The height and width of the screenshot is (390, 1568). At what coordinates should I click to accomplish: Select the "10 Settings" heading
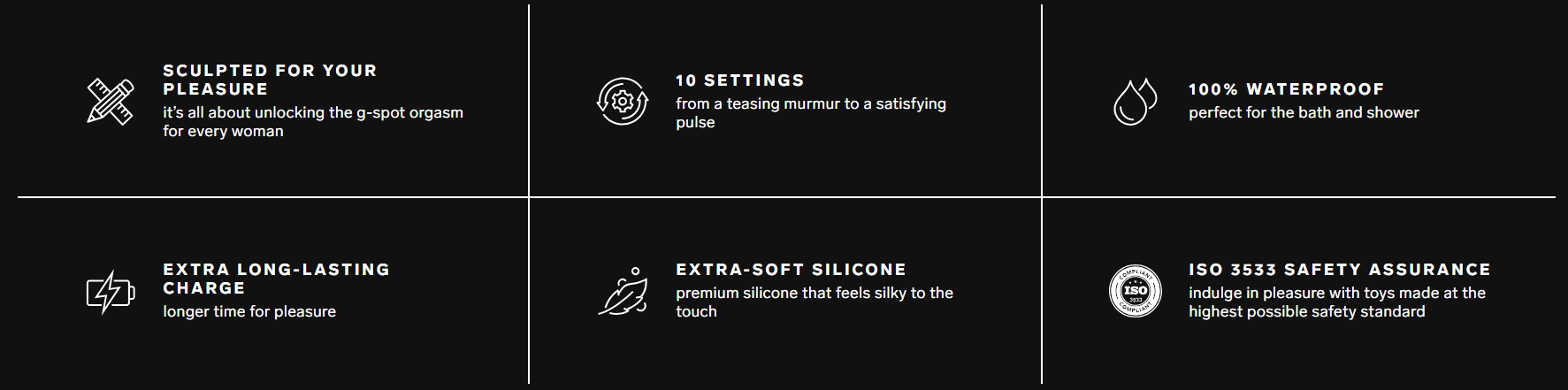tap(740, 80)
